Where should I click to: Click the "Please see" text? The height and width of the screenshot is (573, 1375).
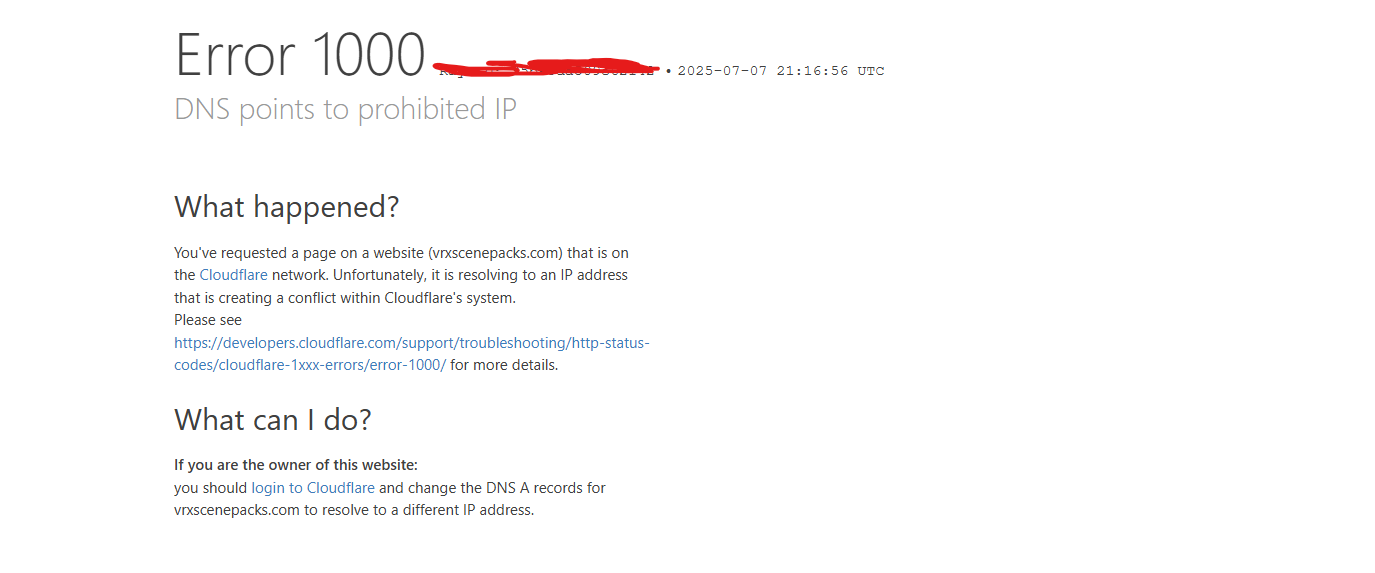pos(207,320)
